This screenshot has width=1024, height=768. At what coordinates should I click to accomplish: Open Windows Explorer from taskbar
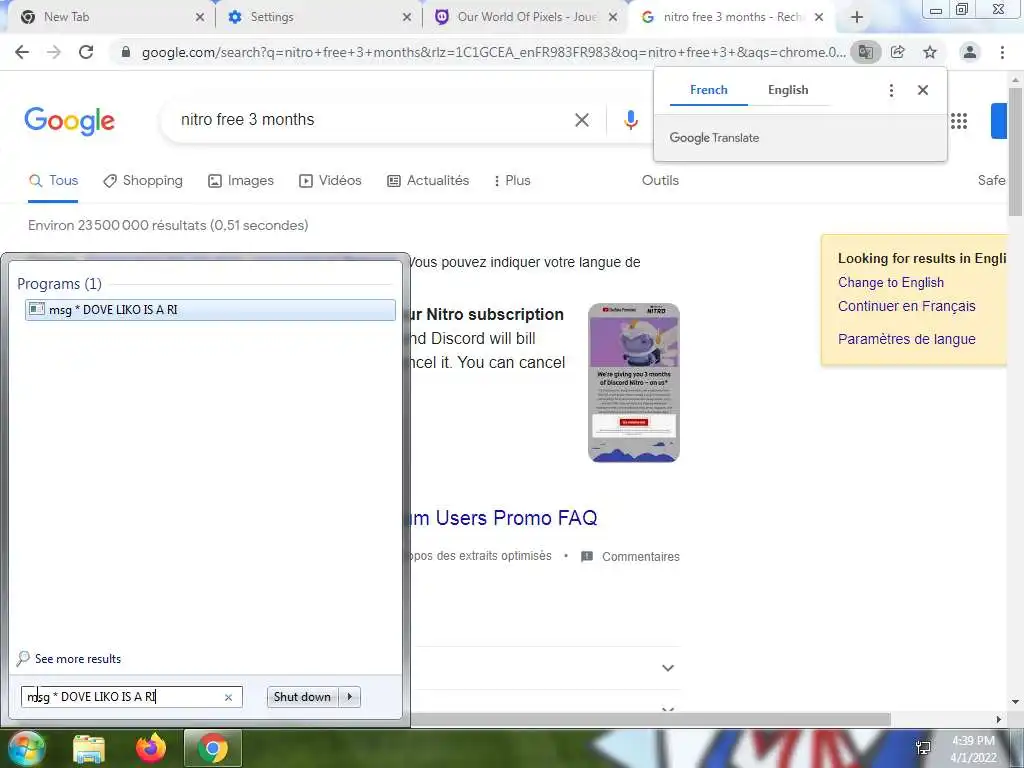tap(89, 749)
